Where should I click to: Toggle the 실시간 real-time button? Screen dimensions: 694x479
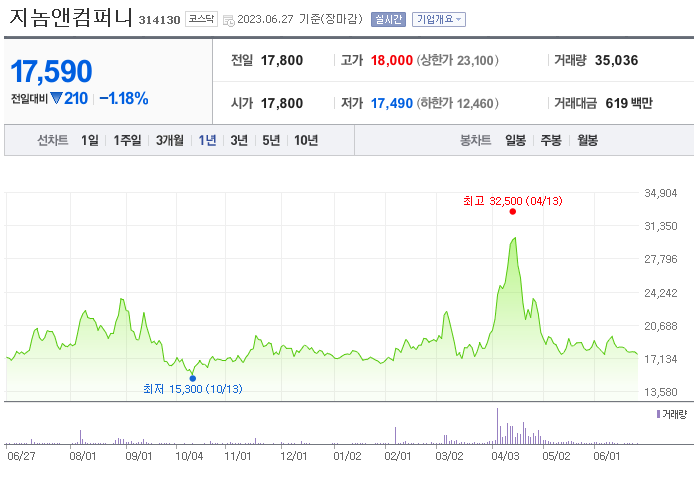[388, 19]
